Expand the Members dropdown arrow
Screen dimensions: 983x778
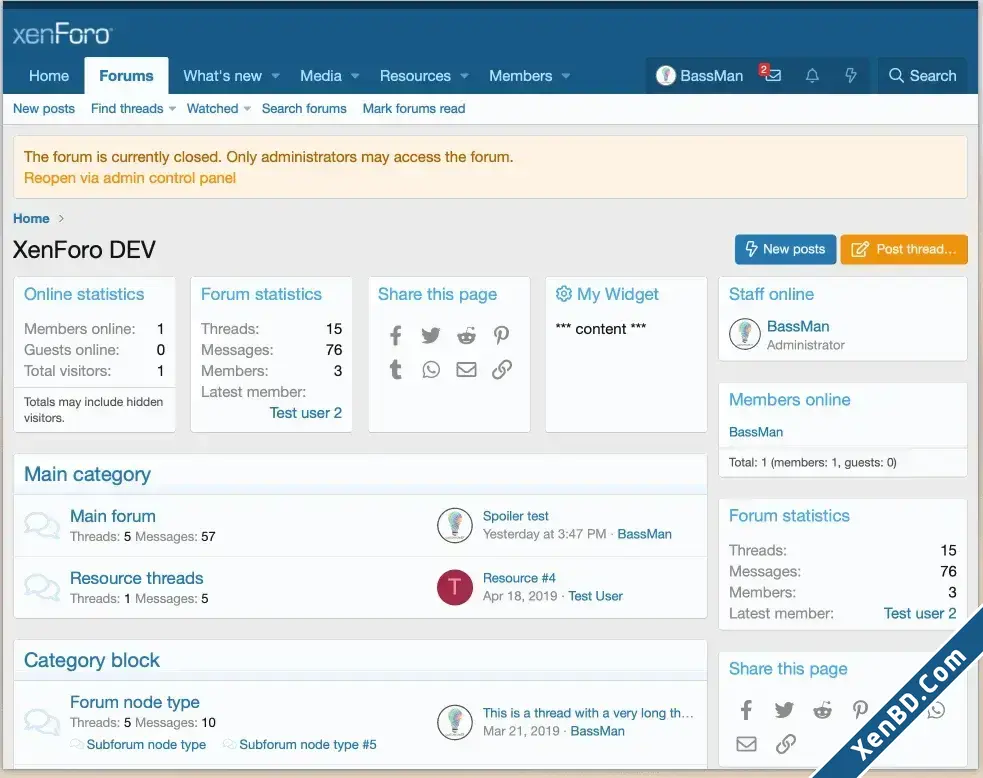click(x=565, y=76)
